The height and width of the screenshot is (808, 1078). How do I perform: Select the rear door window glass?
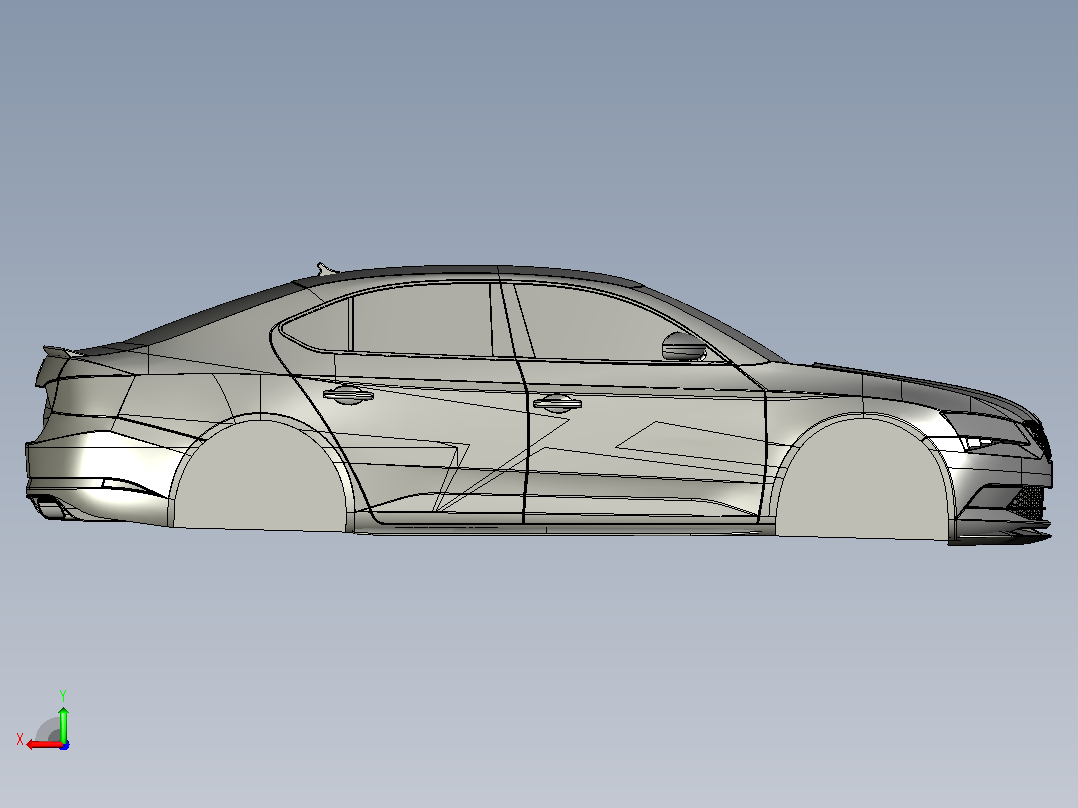click(x=423, y=320)
